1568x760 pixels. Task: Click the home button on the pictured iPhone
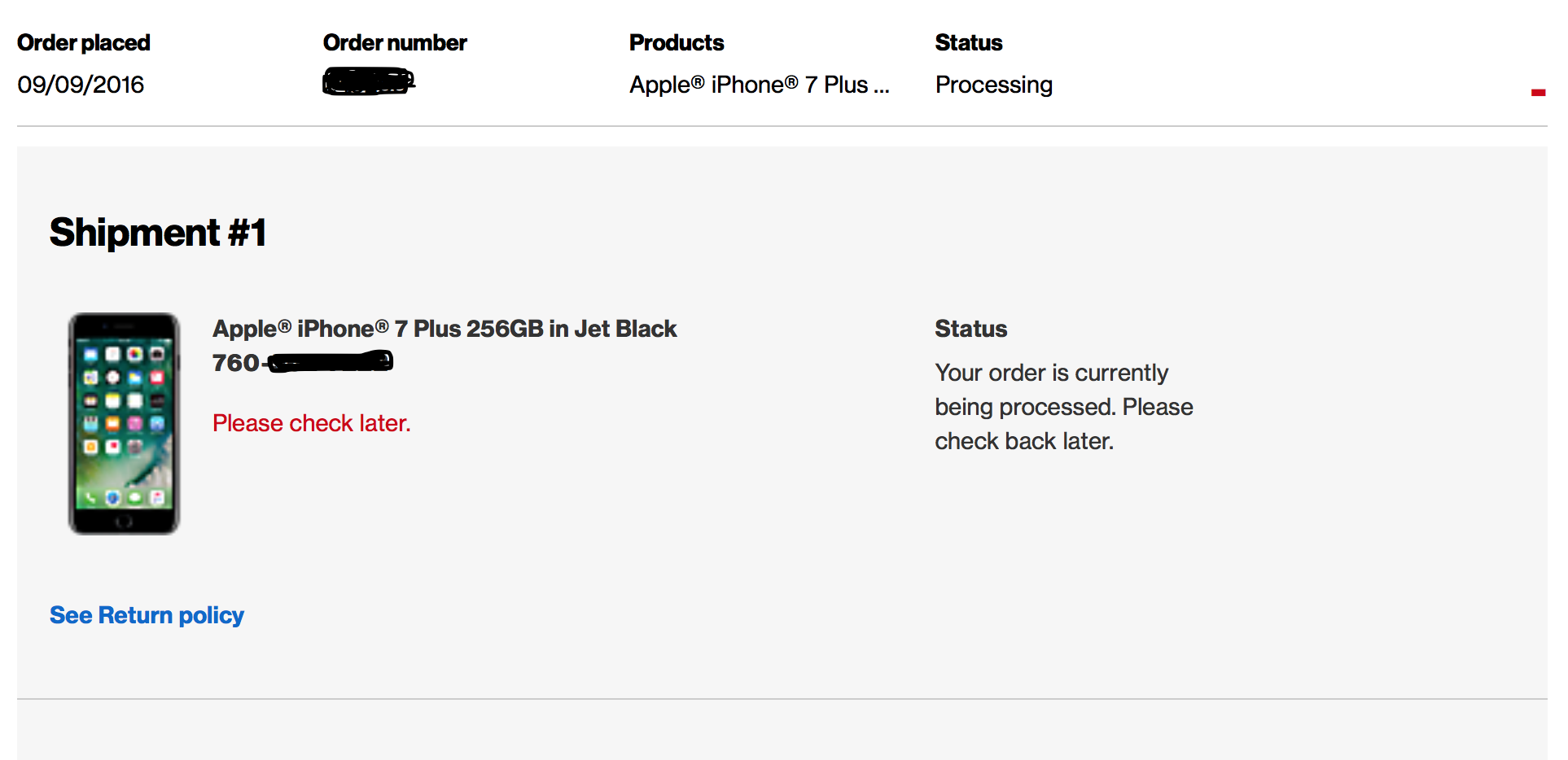[124, 522]
